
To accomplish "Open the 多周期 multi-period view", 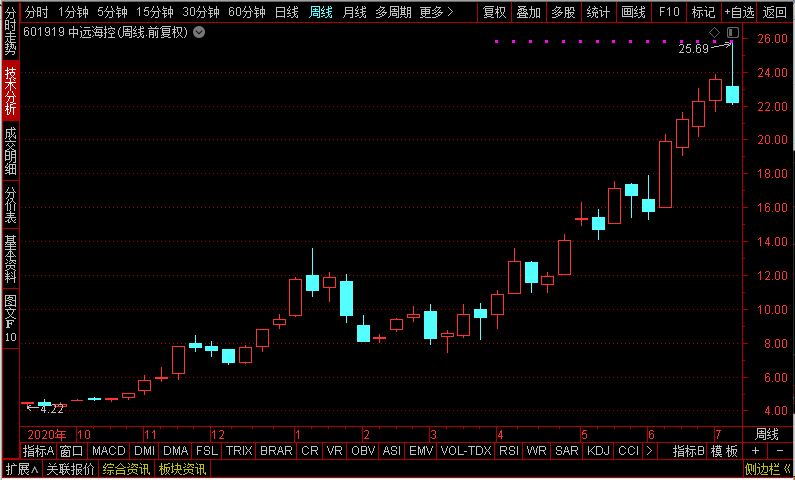I will click(x=393, y=12).
